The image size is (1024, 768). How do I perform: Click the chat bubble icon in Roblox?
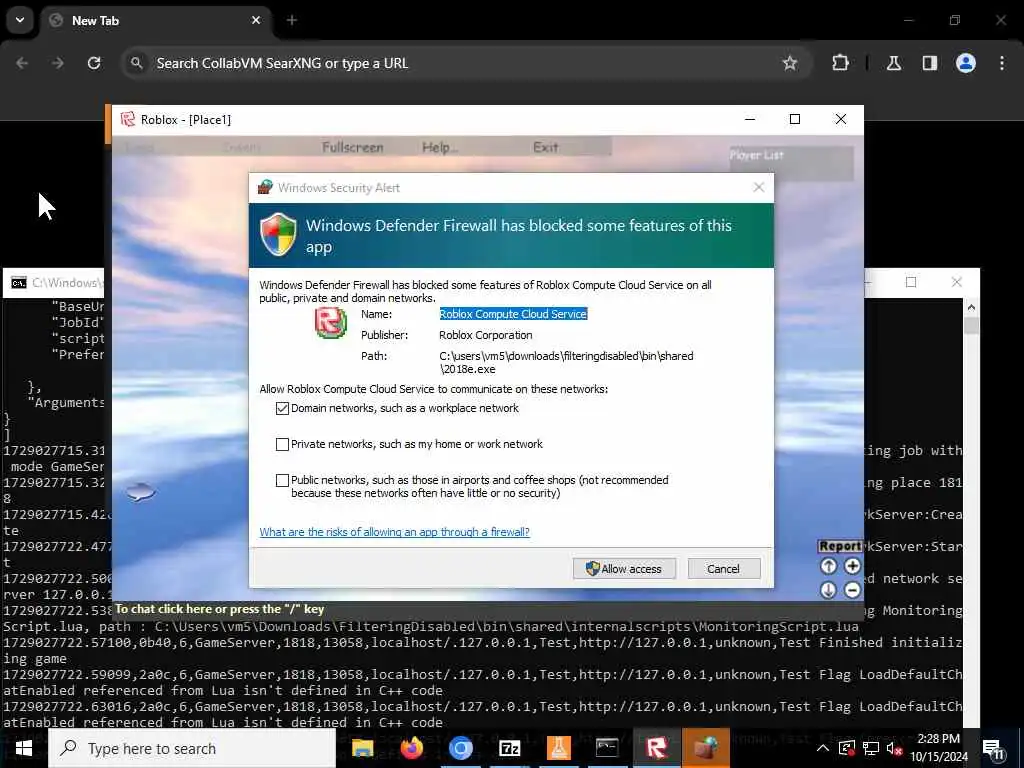click(x=140, y=491)
